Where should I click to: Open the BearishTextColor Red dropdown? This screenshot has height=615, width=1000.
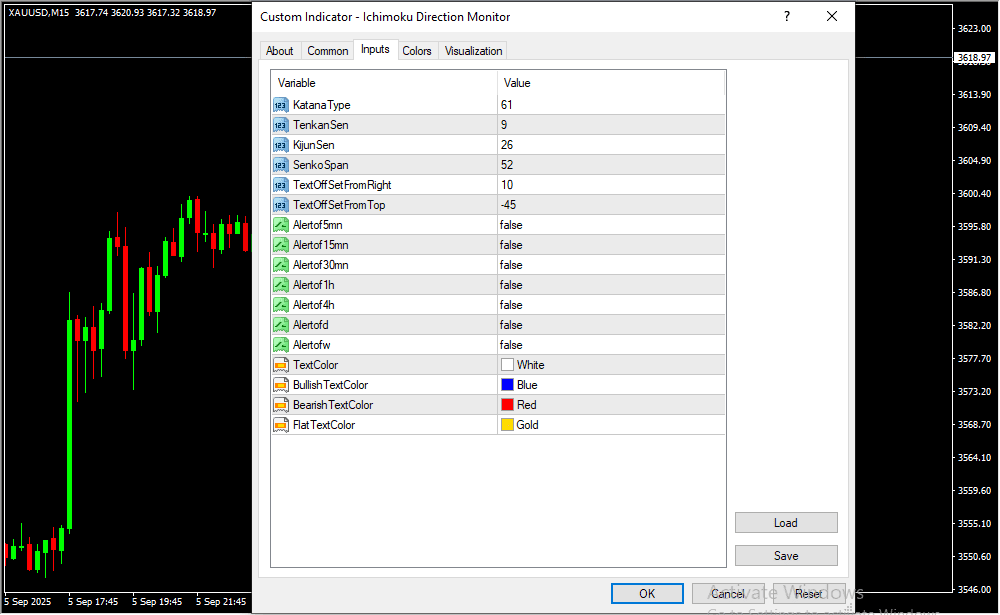pyautogui.click(x=610, y=405)
